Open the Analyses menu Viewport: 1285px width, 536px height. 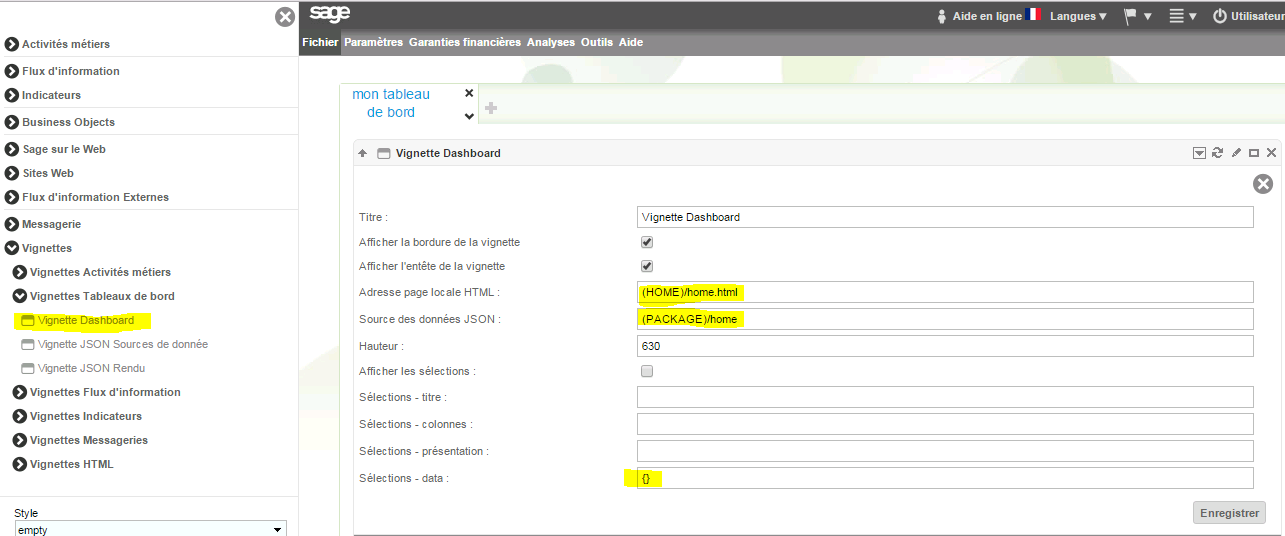click(551, 42)
